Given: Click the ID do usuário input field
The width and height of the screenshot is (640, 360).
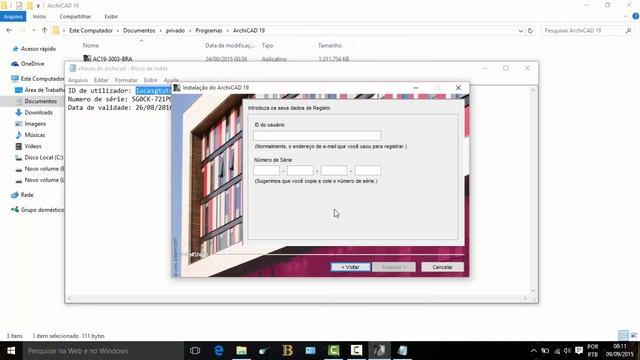Looking at the screenshot, I should pos(317,136).
